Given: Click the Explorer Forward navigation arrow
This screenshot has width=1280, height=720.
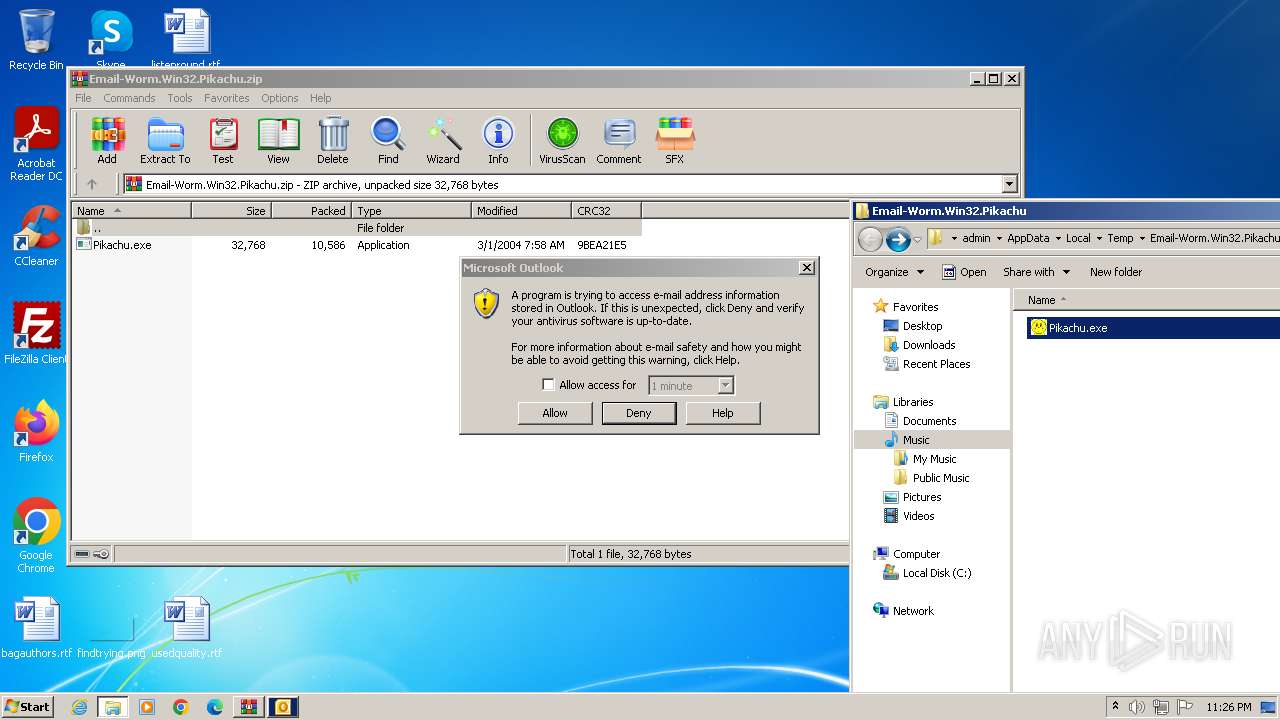Looking at the screenshot, I should 898,239.
